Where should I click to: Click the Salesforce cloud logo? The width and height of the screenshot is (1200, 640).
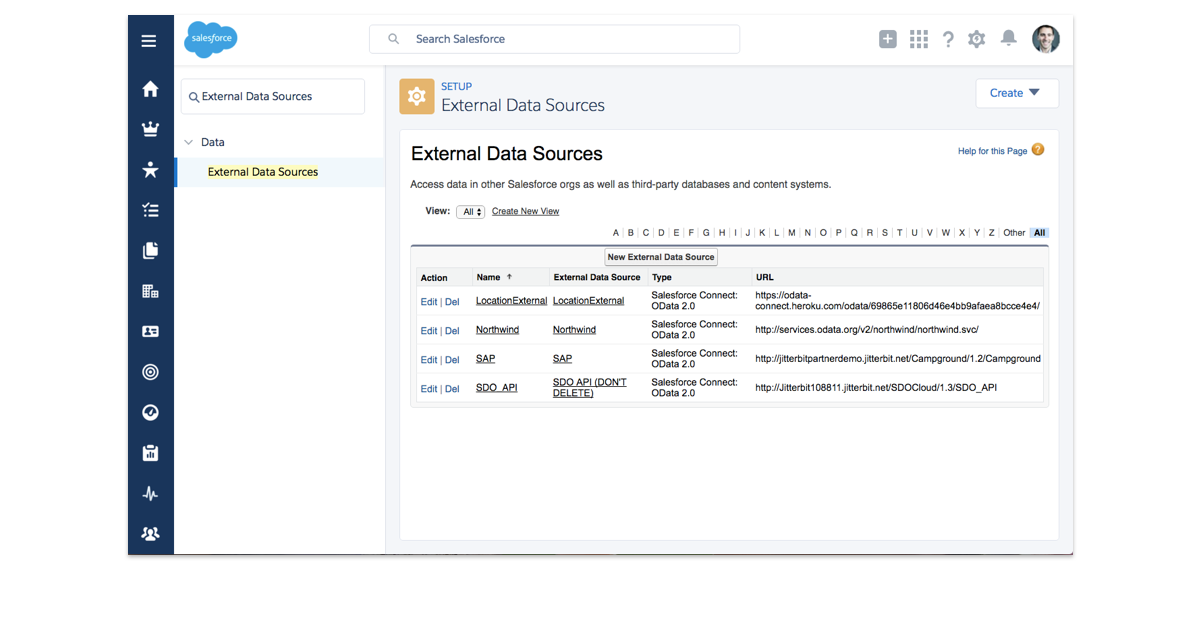click(x=210, y=40)
